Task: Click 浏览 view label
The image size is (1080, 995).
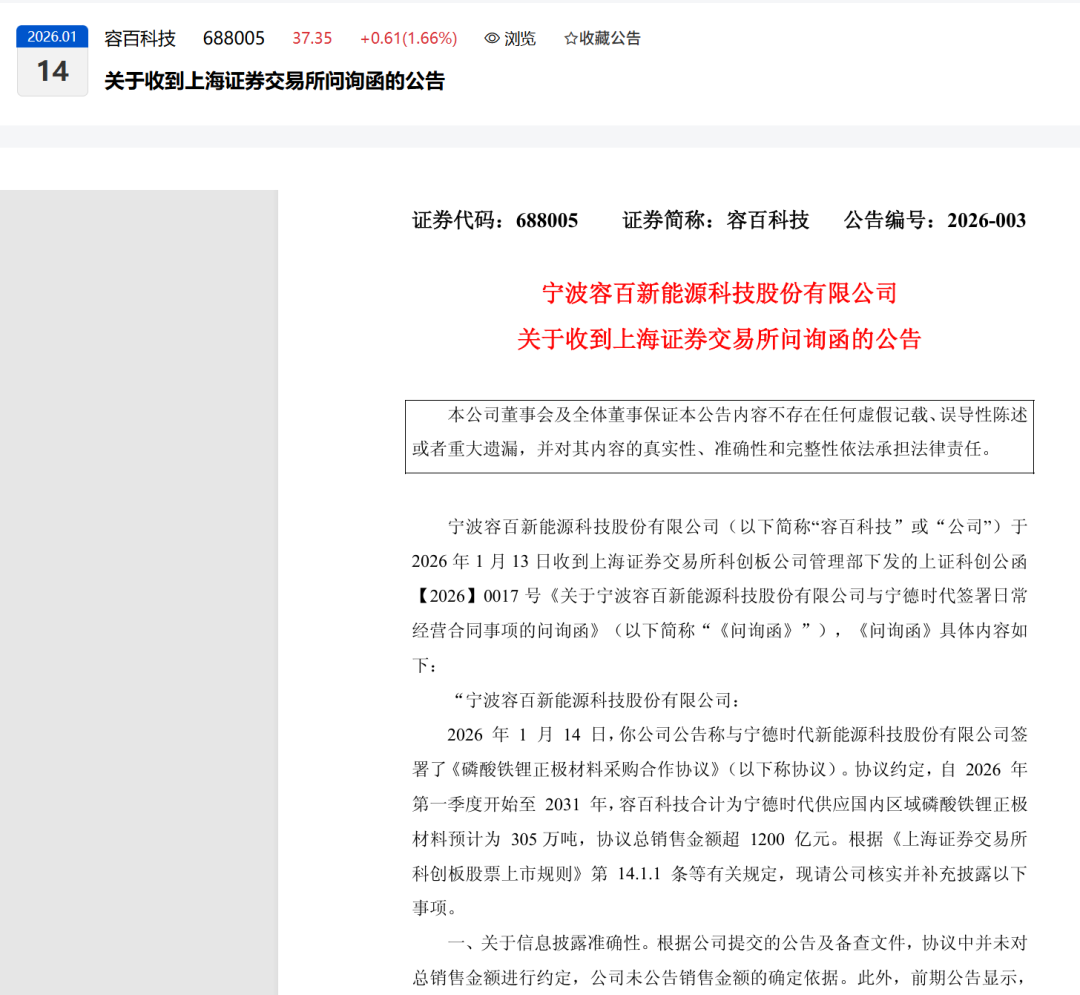Action: (x=520, y=39)
